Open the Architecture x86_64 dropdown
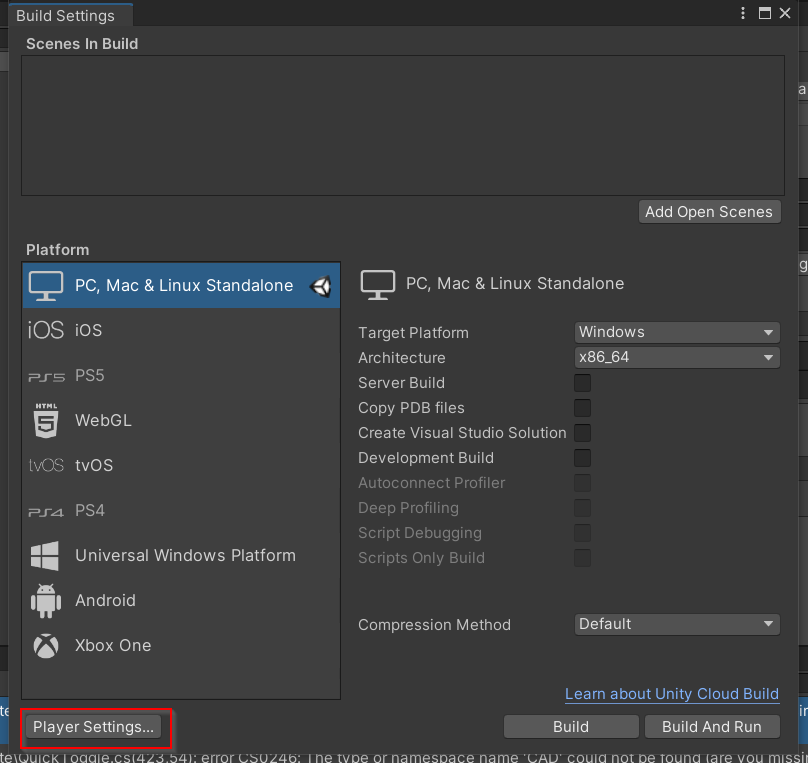Image resolution: width=808 pixels, height=763 pixels. click(677, 358)
